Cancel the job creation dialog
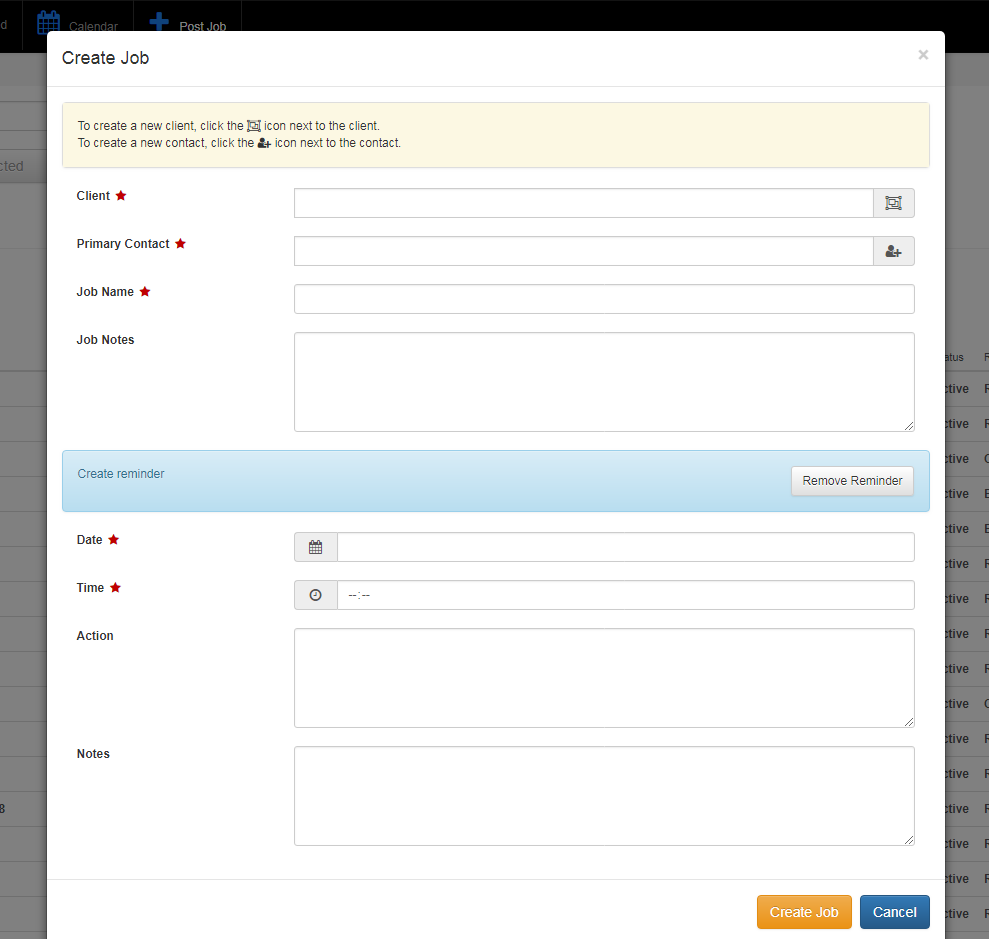 [894, 912]
